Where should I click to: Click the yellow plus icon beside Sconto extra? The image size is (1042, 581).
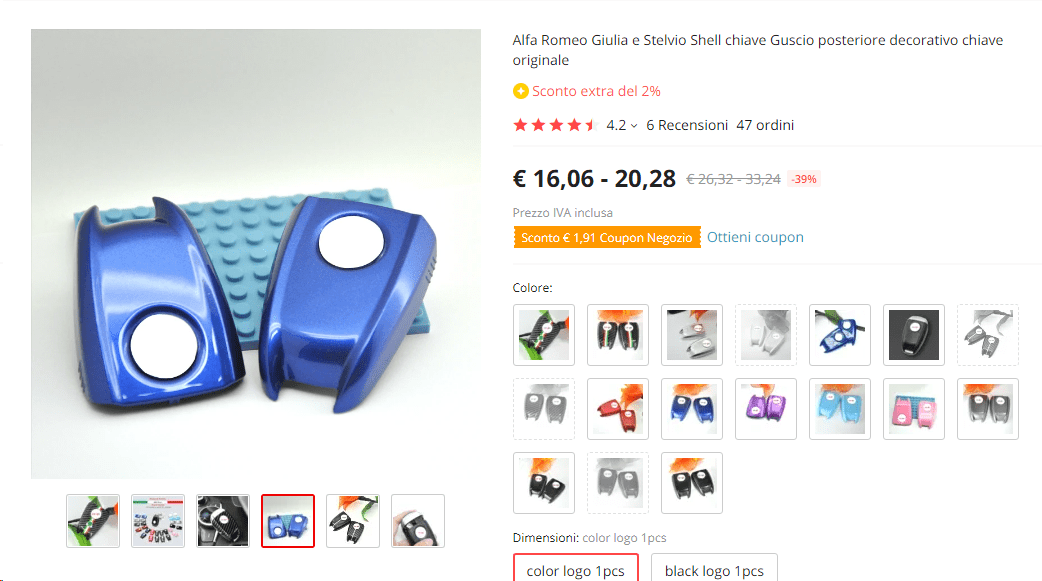coord(520,91)
